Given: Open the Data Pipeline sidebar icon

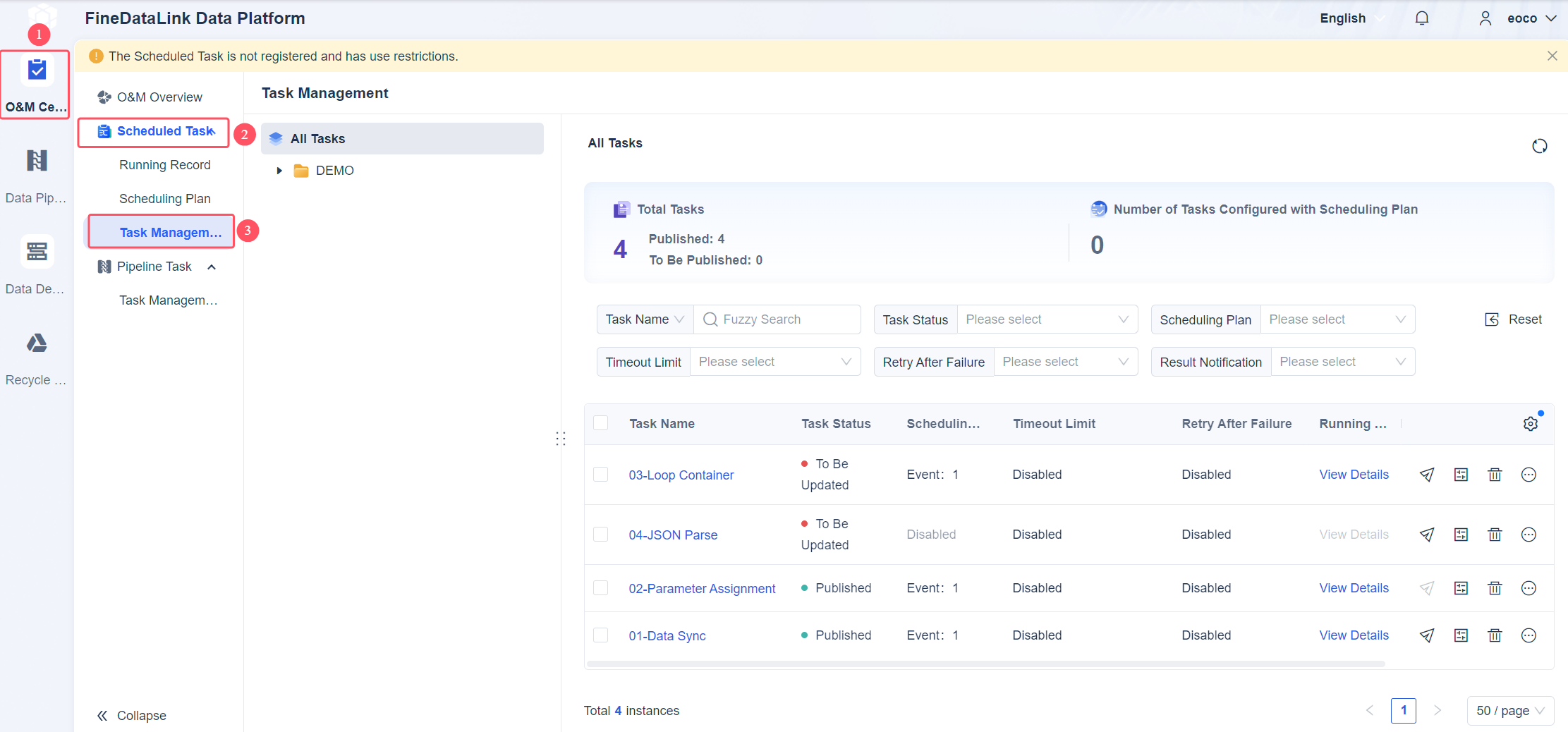Looking at the screenshot, I should tap(37, 161).
